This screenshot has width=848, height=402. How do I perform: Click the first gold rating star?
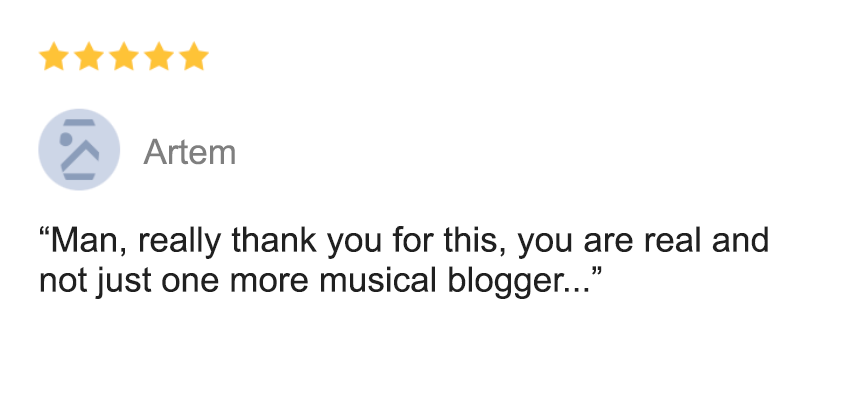click(x=53, y=57)
